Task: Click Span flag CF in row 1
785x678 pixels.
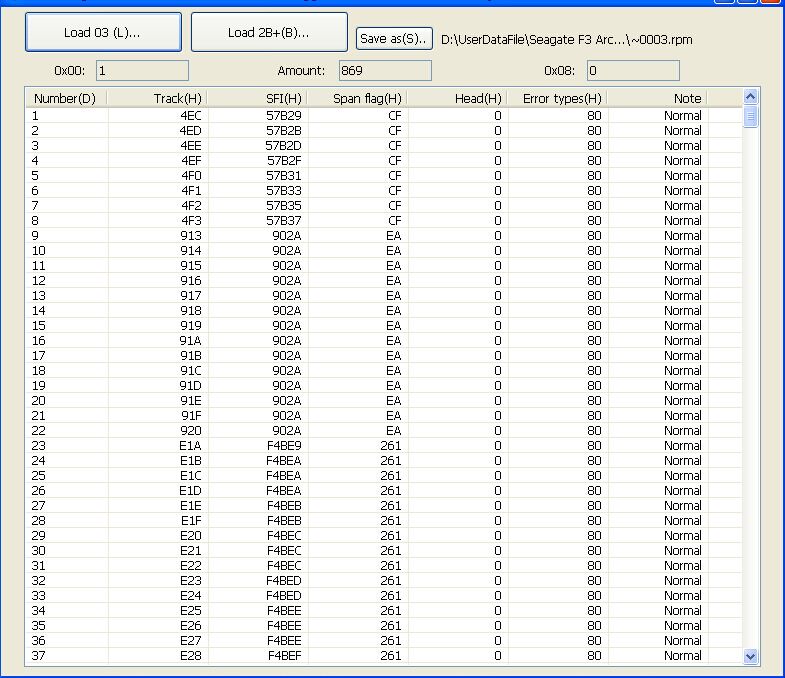Action: pos(395,116)
